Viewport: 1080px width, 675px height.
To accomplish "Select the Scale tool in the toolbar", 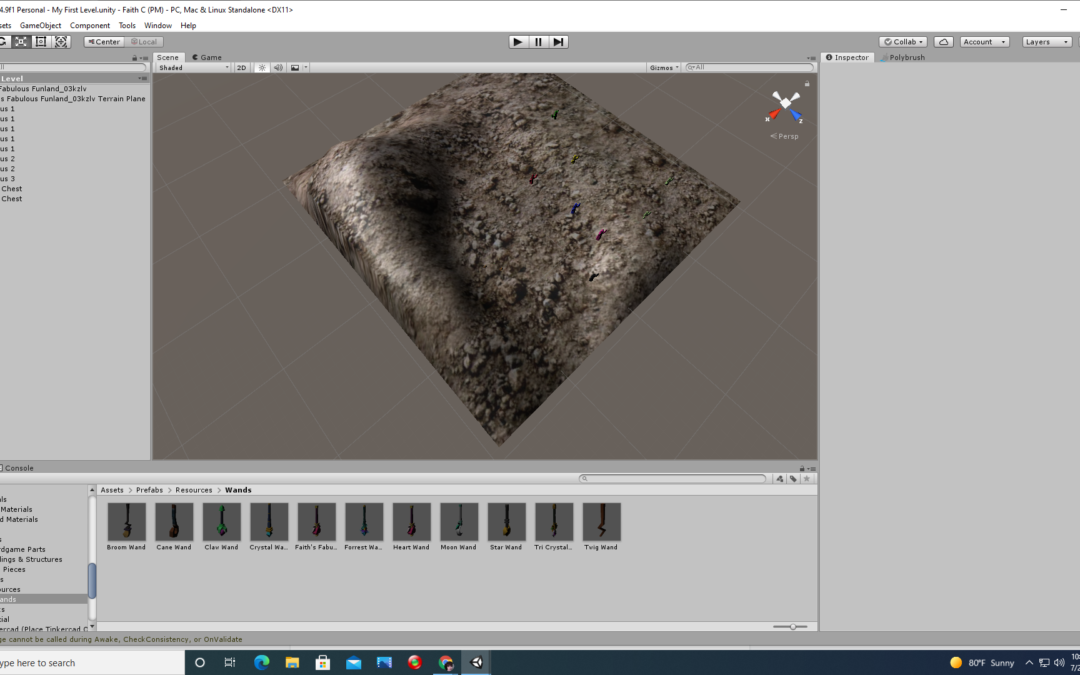I will click(22, 42).
